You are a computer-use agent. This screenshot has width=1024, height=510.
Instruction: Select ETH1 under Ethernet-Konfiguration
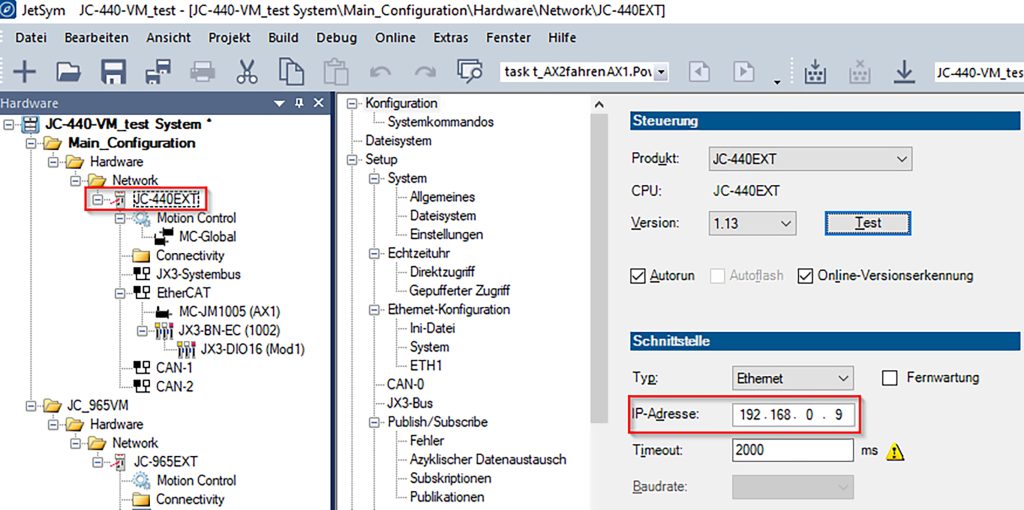point(425,366)
